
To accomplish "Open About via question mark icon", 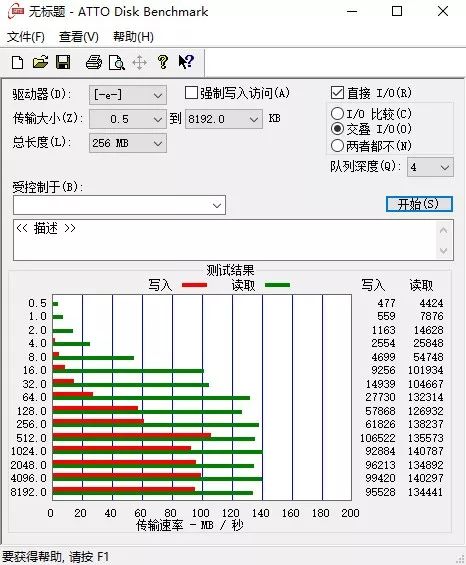I will (x=163, y=62).
